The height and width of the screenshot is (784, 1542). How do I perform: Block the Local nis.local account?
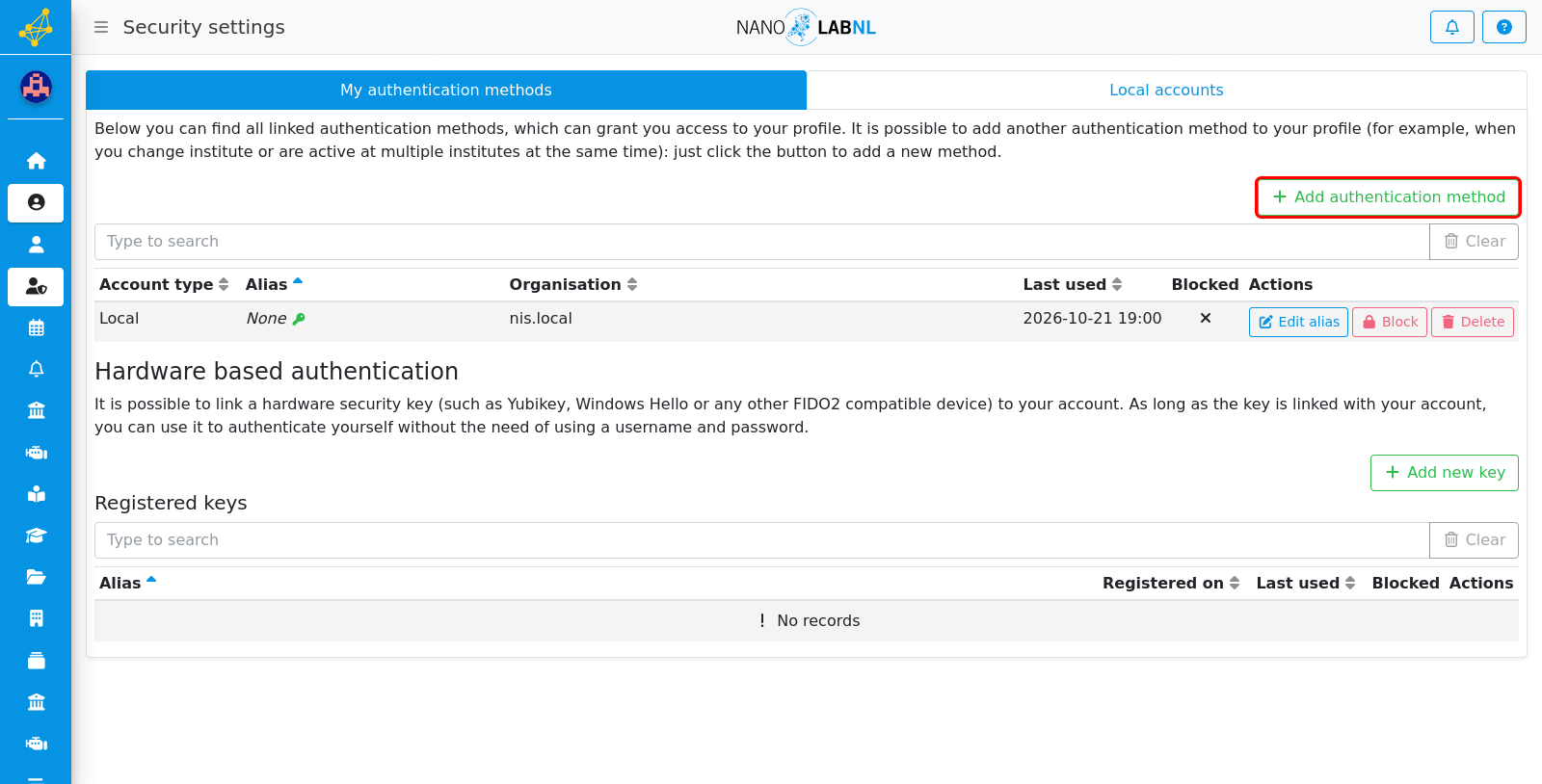pos(1389,322)
